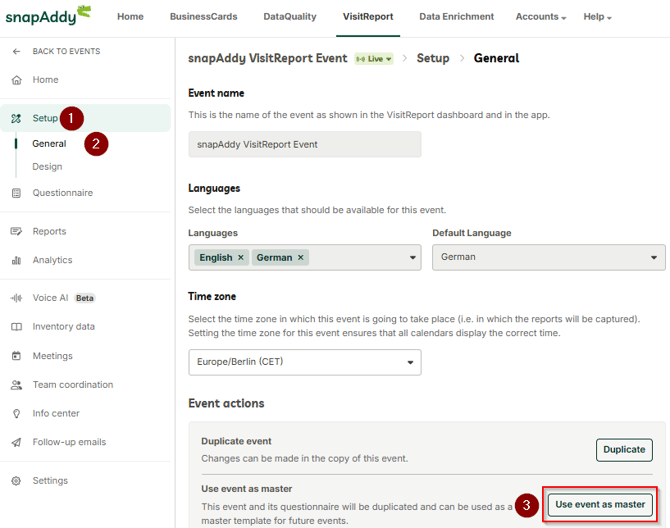Open Follow-up emails in sidebar
The width and height of the screenshot is (670, 528).
69,442
